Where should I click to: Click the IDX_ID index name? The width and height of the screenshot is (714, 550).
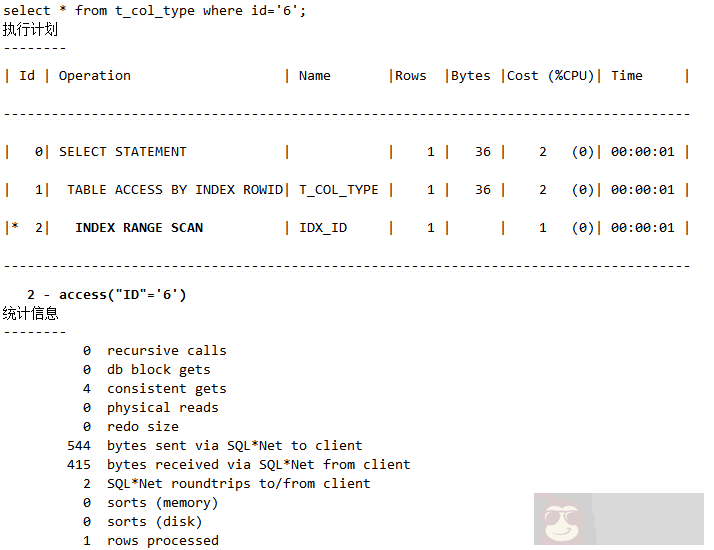323,228
